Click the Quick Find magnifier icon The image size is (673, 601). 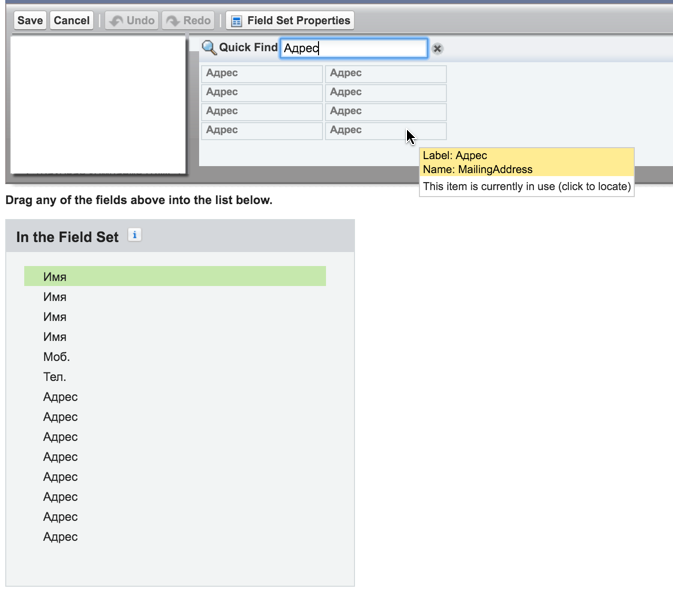[209, 48]
